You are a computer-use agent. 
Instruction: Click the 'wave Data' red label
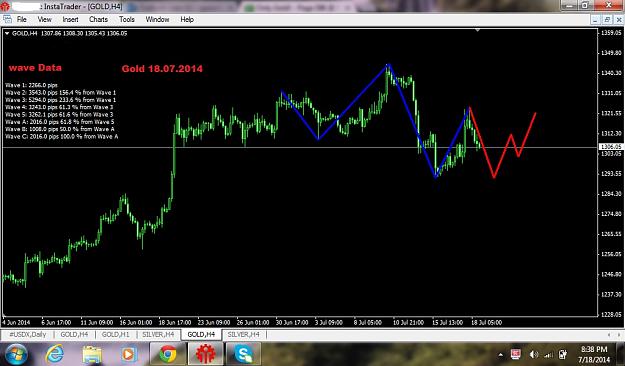(35, 68)
